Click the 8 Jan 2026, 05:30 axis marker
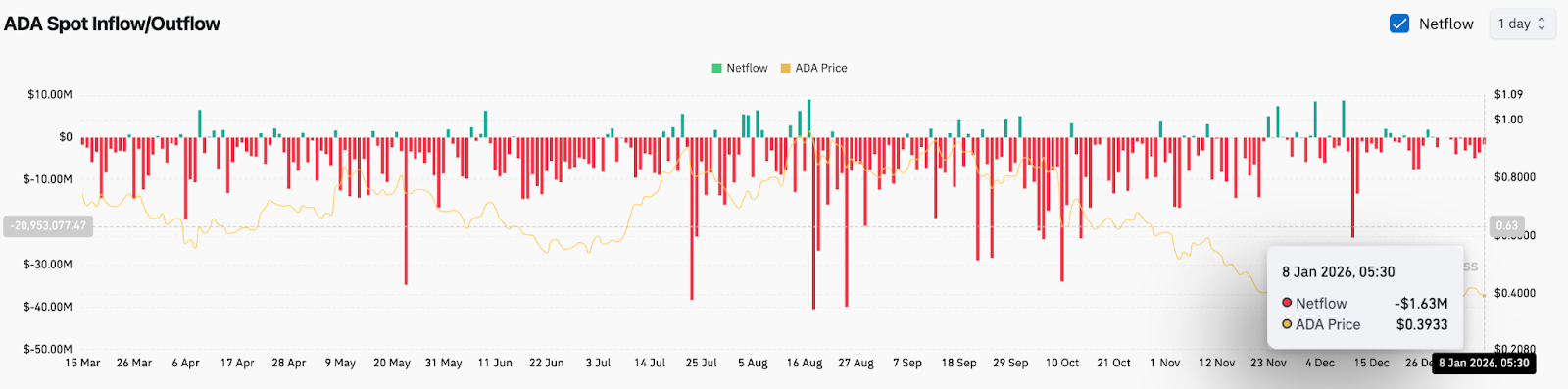Screen dimensions: 1568x389 (x=1484, y=363)
